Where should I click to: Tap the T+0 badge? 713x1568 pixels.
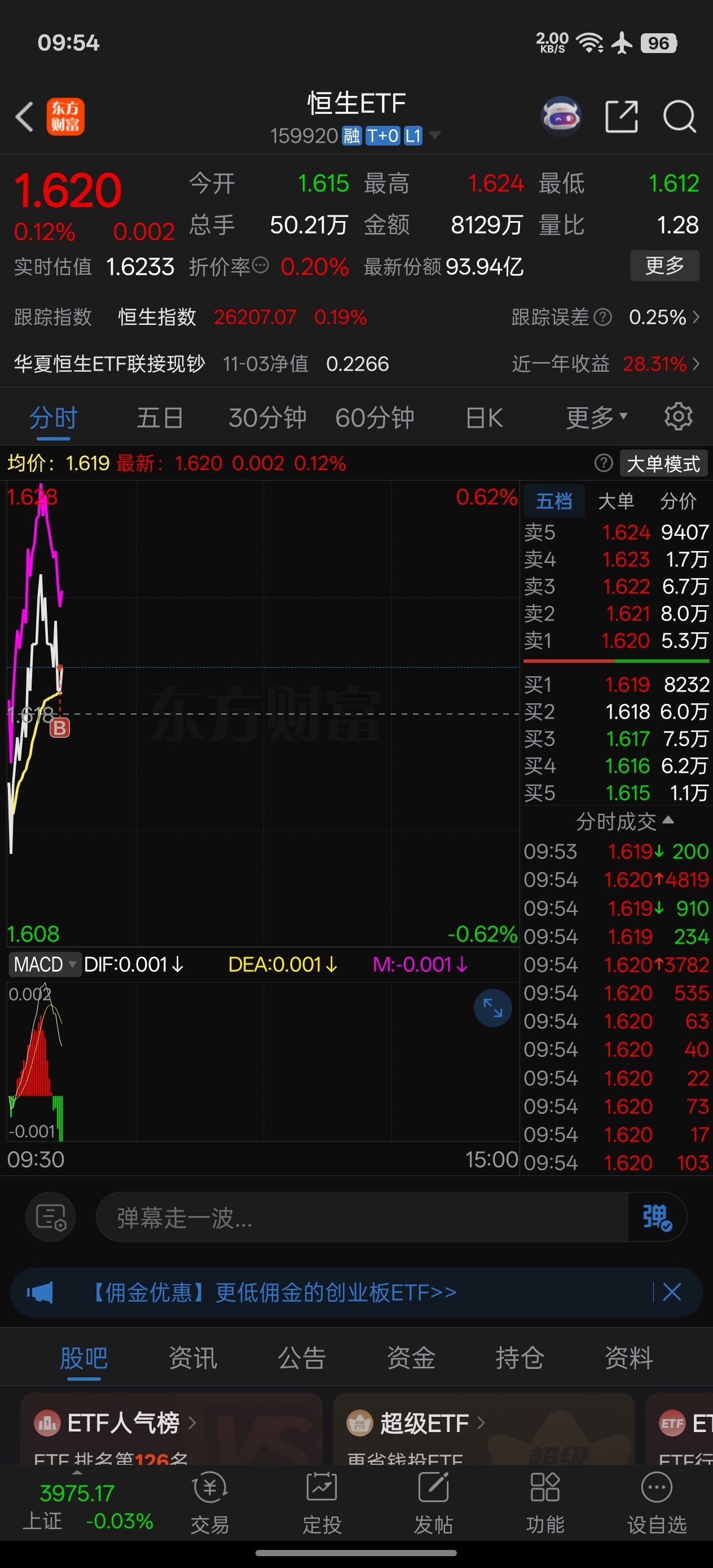383,135
